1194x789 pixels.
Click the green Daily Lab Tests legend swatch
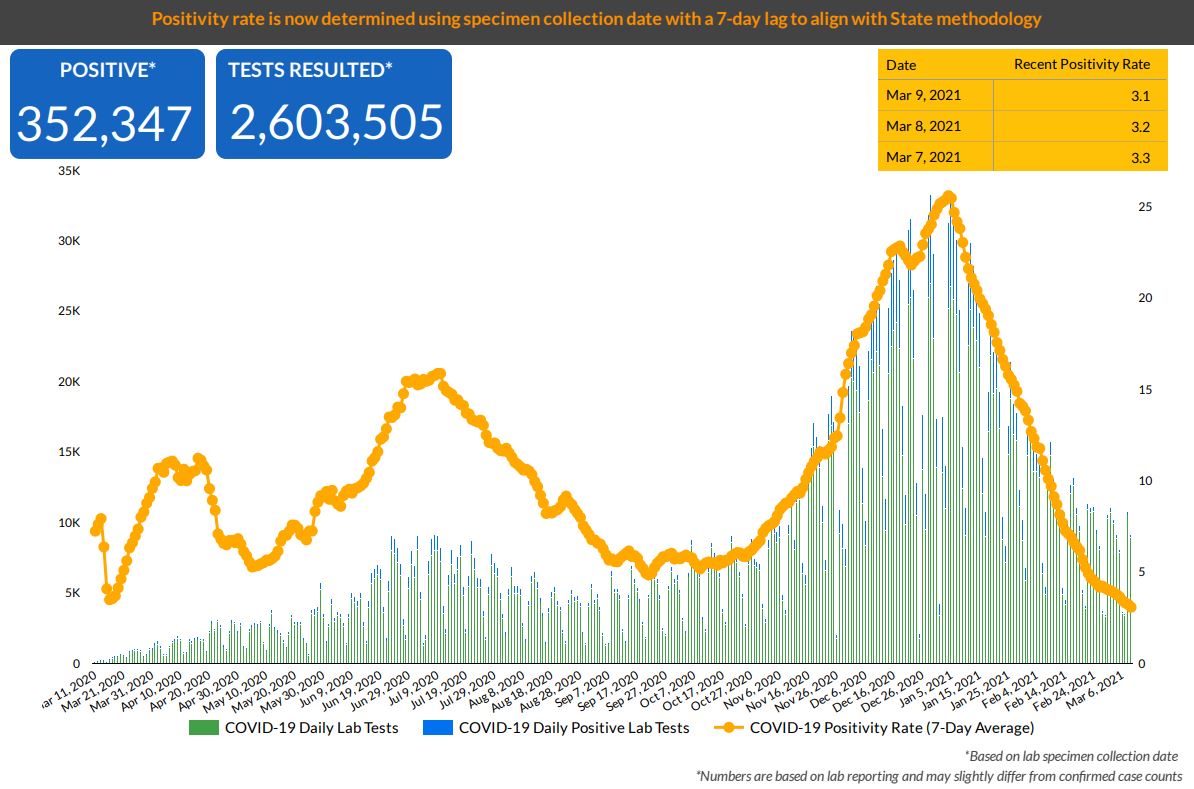pos(204,728)
